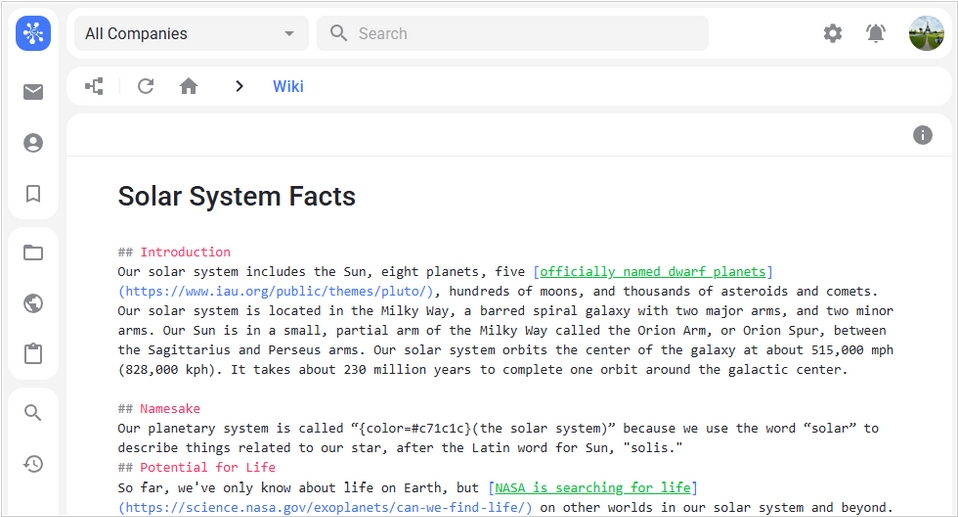958x517 pixels.
Task: Click the app logo icon in sidebar
Action: click(33, 33)
